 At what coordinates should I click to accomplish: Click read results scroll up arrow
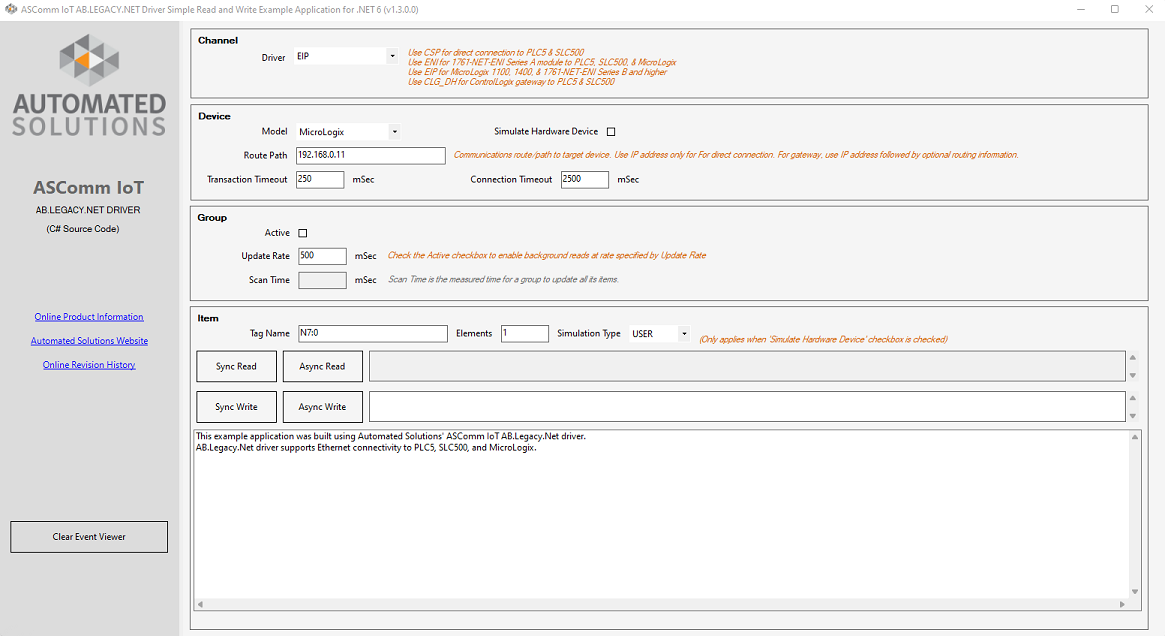(x=1133, y=357)
